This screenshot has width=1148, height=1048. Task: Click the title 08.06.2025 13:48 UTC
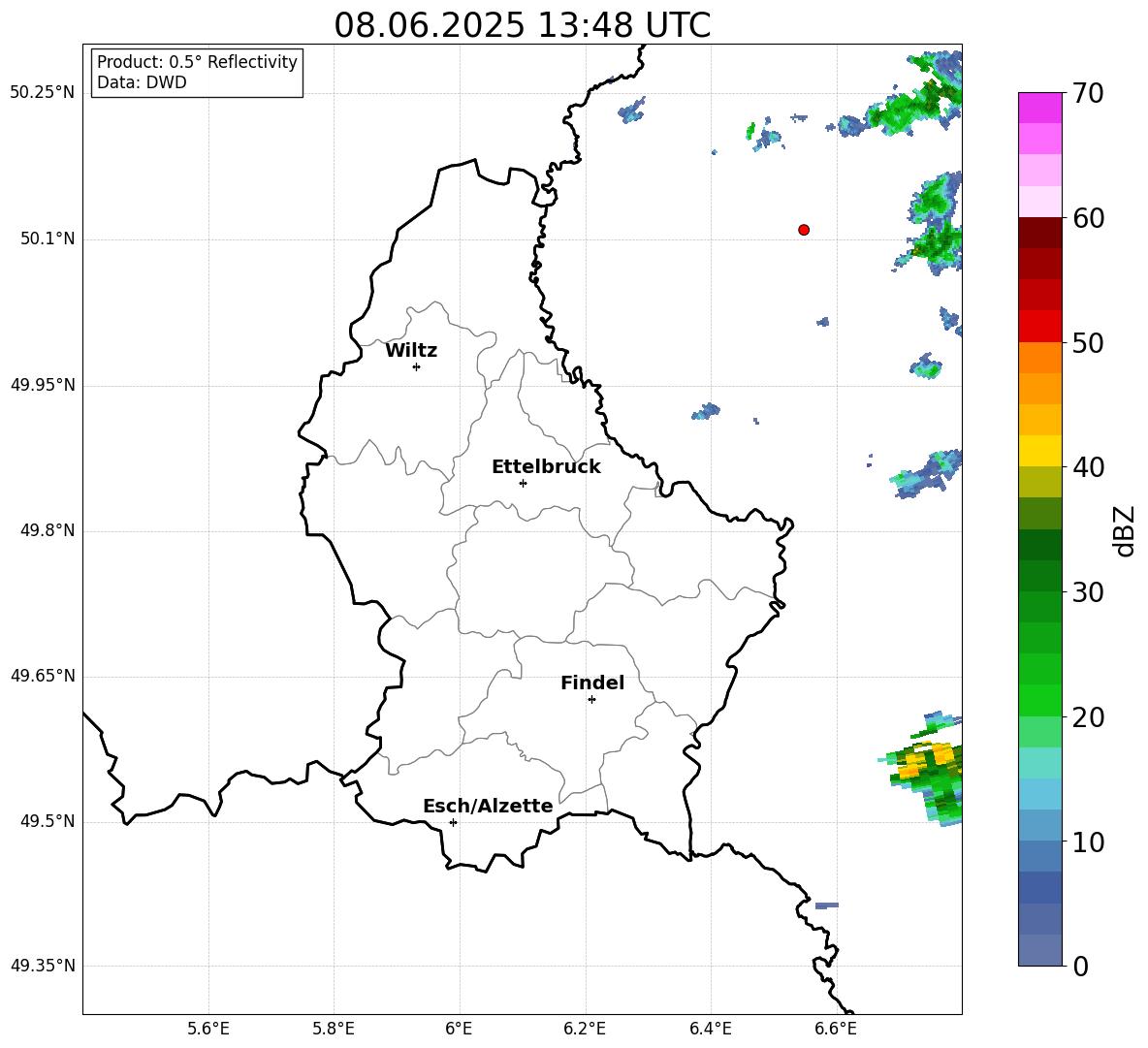pos(522,25)
